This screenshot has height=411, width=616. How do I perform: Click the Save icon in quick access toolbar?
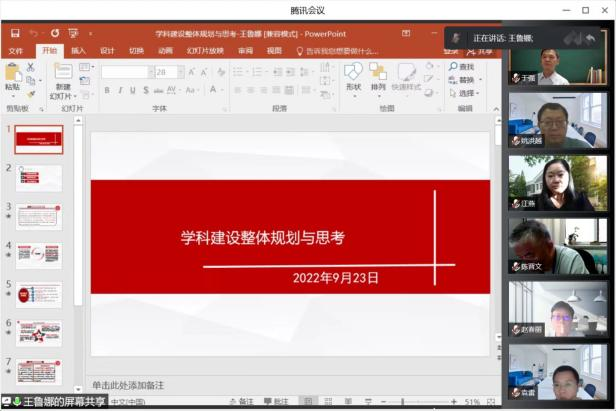[12, 33]
